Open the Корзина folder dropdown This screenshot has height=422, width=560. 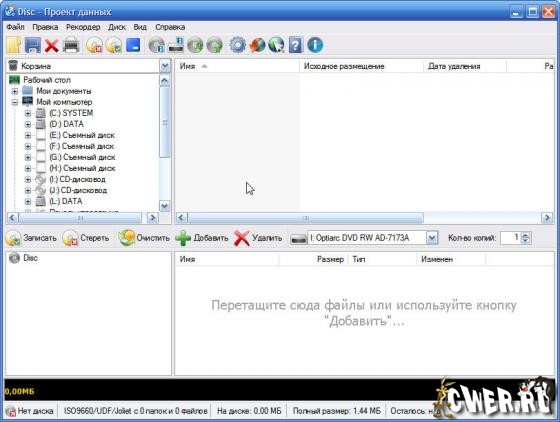[x=165, y=66]
